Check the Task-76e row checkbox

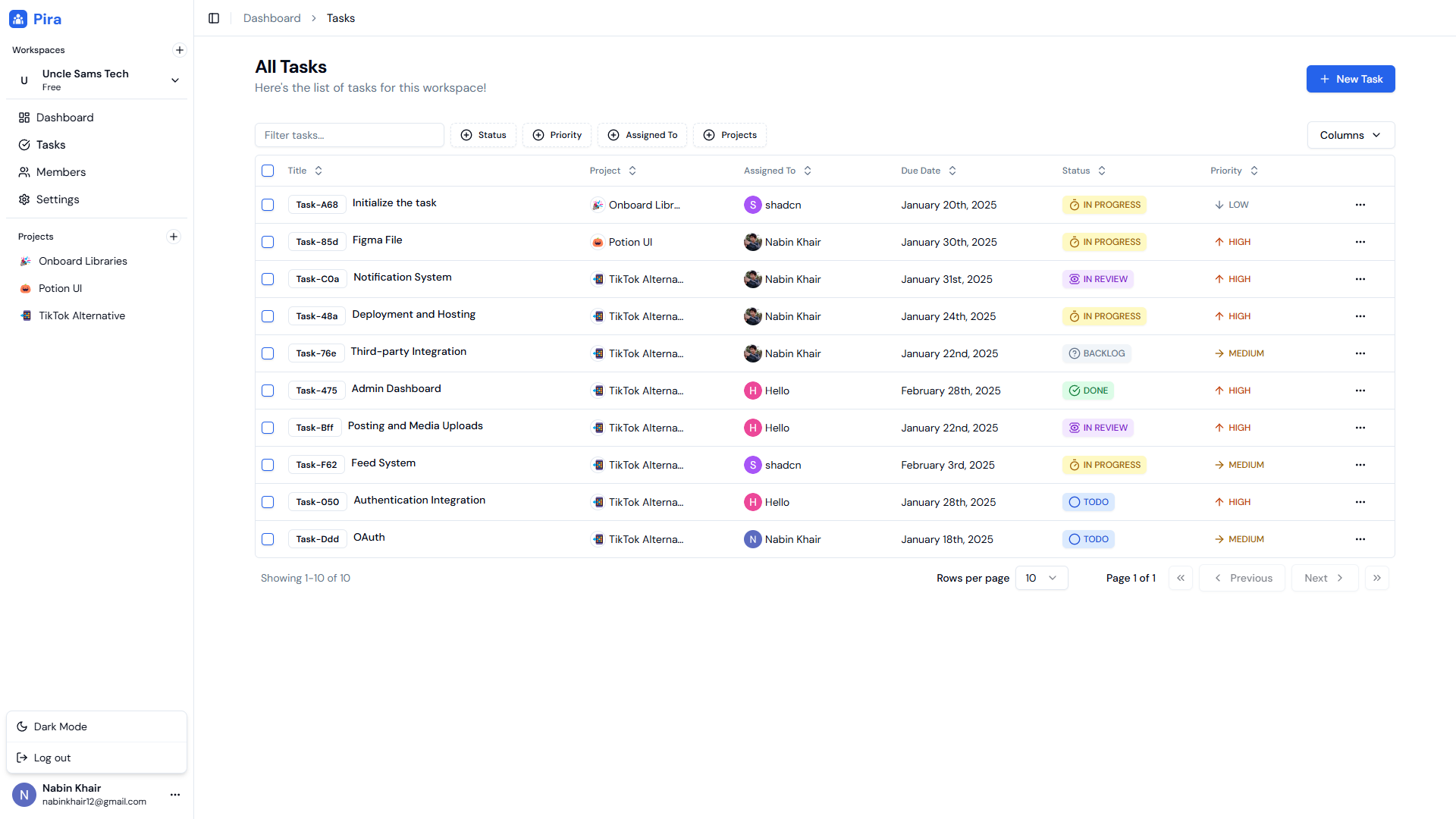(268, 353)
